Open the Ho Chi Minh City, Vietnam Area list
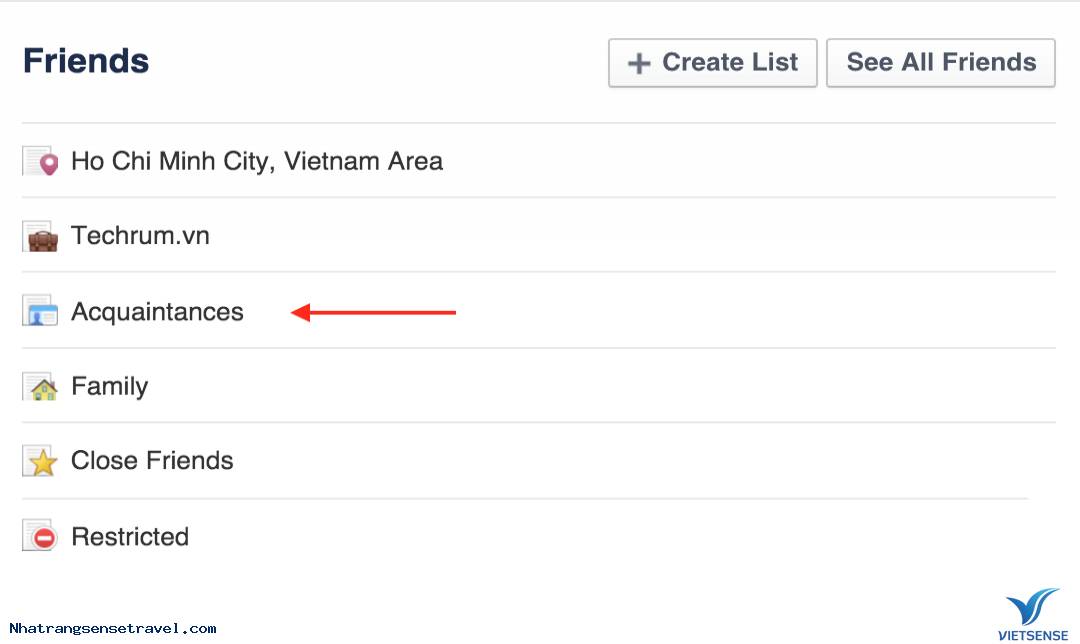 pyautogui.click(x=256, y=160)
